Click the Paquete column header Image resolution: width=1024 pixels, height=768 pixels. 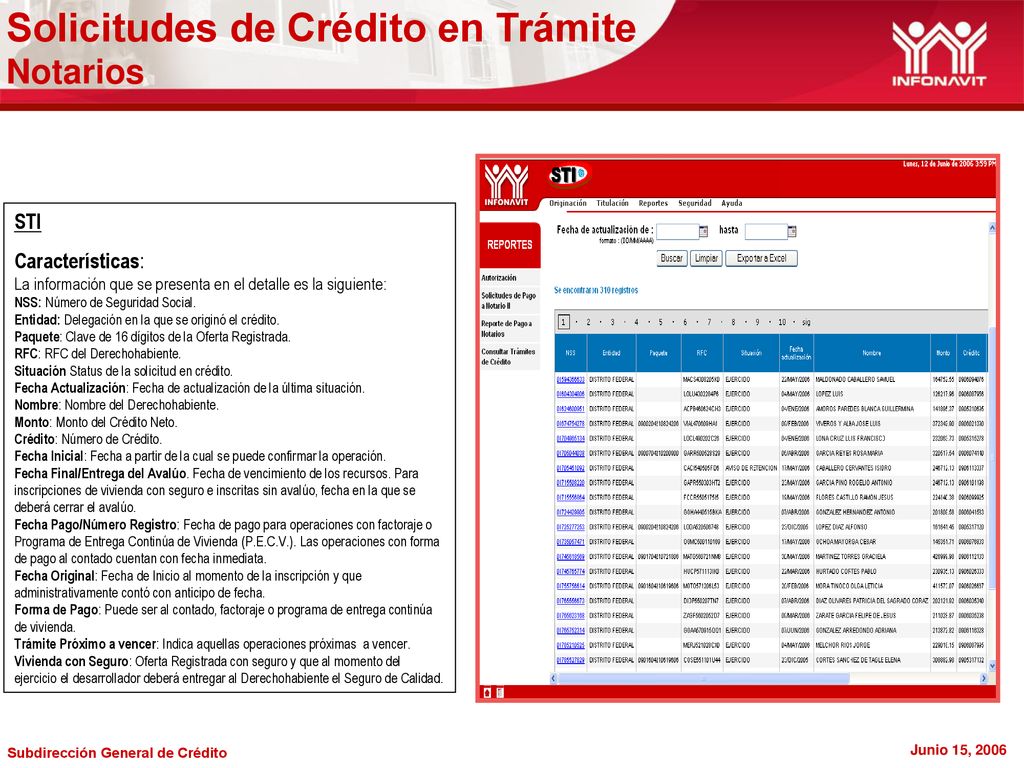coord(658,353)
